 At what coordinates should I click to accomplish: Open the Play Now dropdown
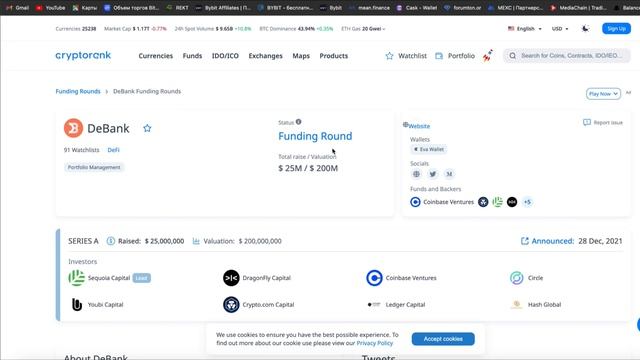(x=603, y=93)
